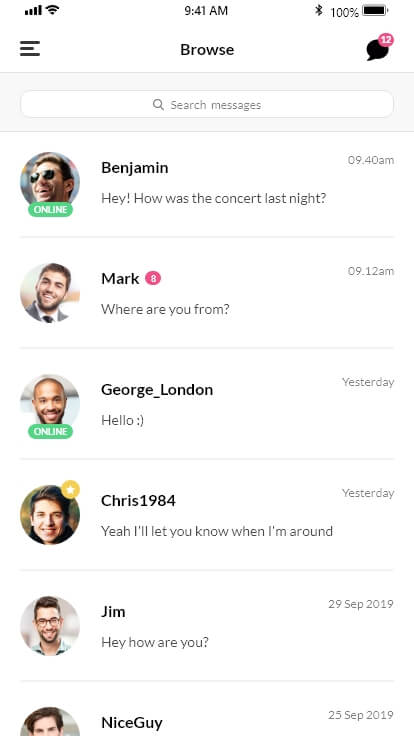The width and height of the screenshot is (414, 736).
Task: Open Benjamin's profile photo
Action: pyautogui.click(x=50, y=181)
